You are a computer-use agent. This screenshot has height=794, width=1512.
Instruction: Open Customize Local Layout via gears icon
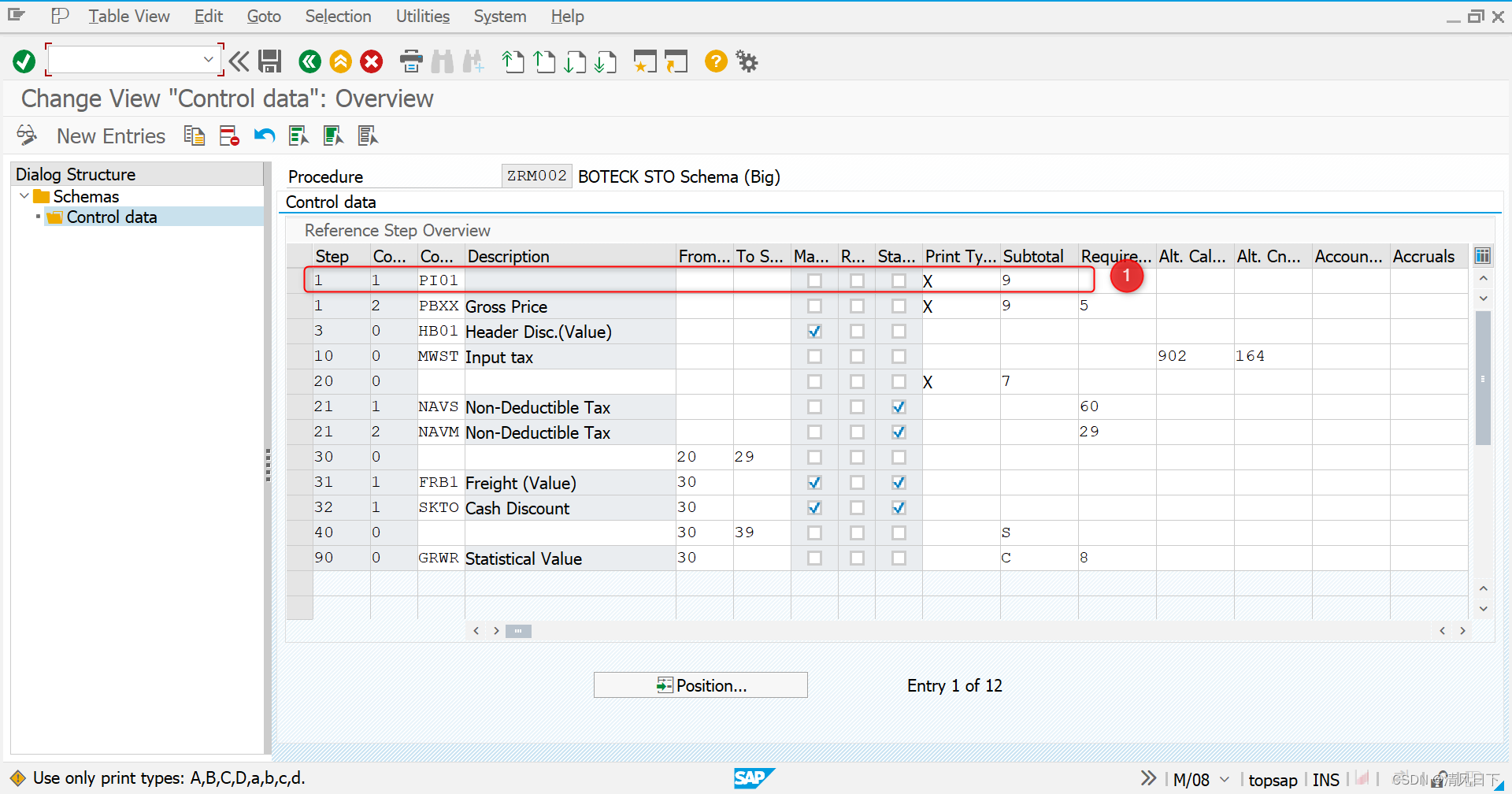pyautogui.click(x=746, y=61)
